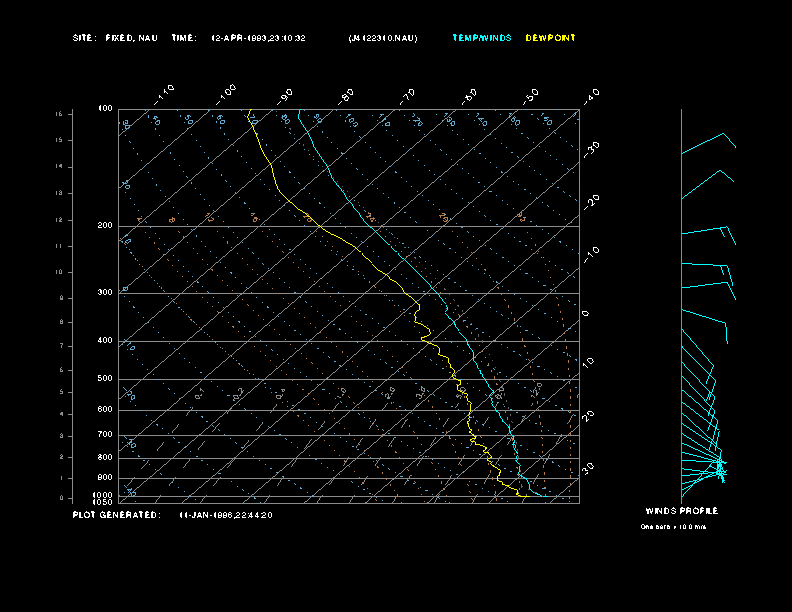Click the 200 pressure level label
The height and width of the screenshot is (612, 792).
(105, 226)
